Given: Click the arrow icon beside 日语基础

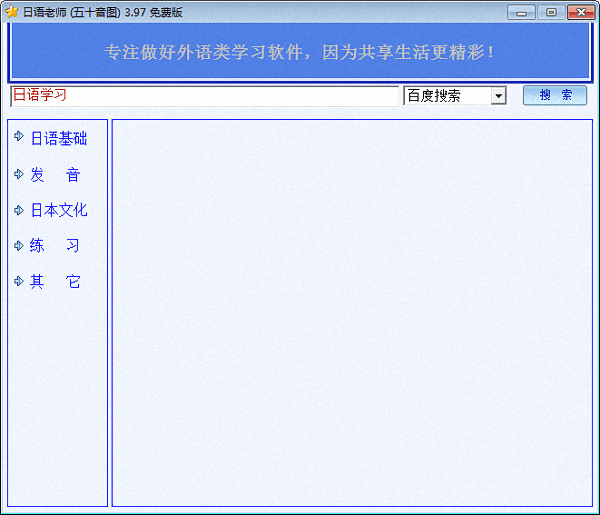Looking at the screenshot, I should pos(18,138).
